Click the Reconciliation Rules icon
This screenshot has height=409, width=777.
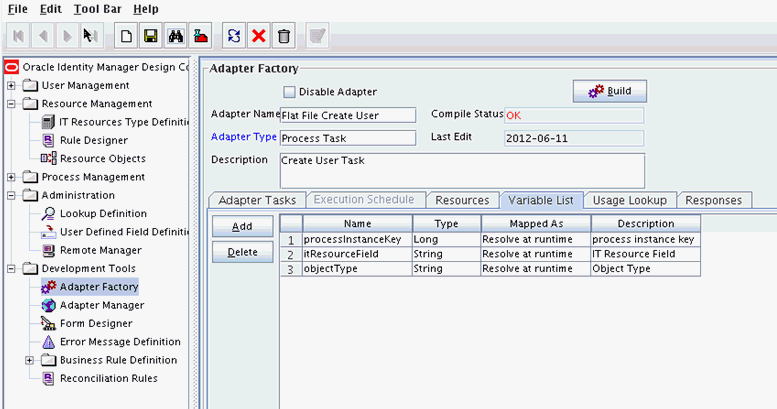click(x=48, y=378)
